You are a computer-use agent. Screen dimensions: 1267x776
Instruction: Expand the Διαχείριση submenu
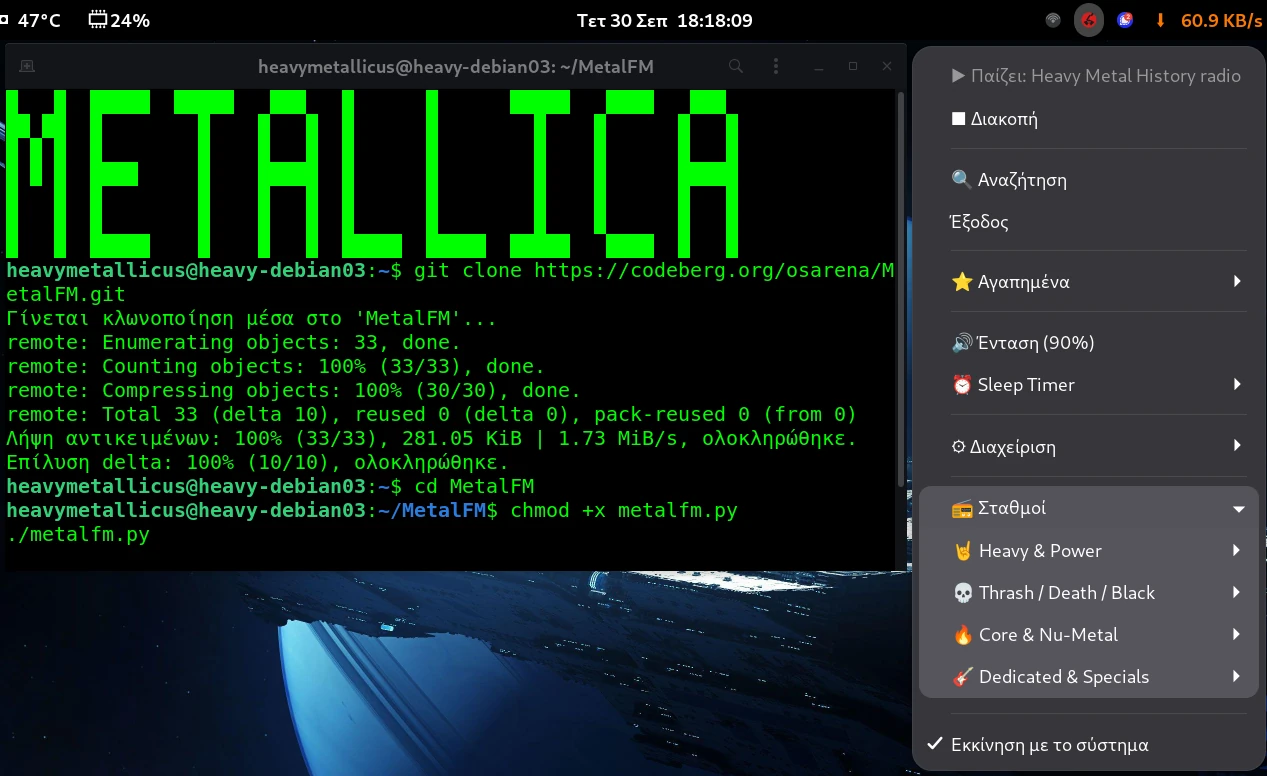(1089, 447)
